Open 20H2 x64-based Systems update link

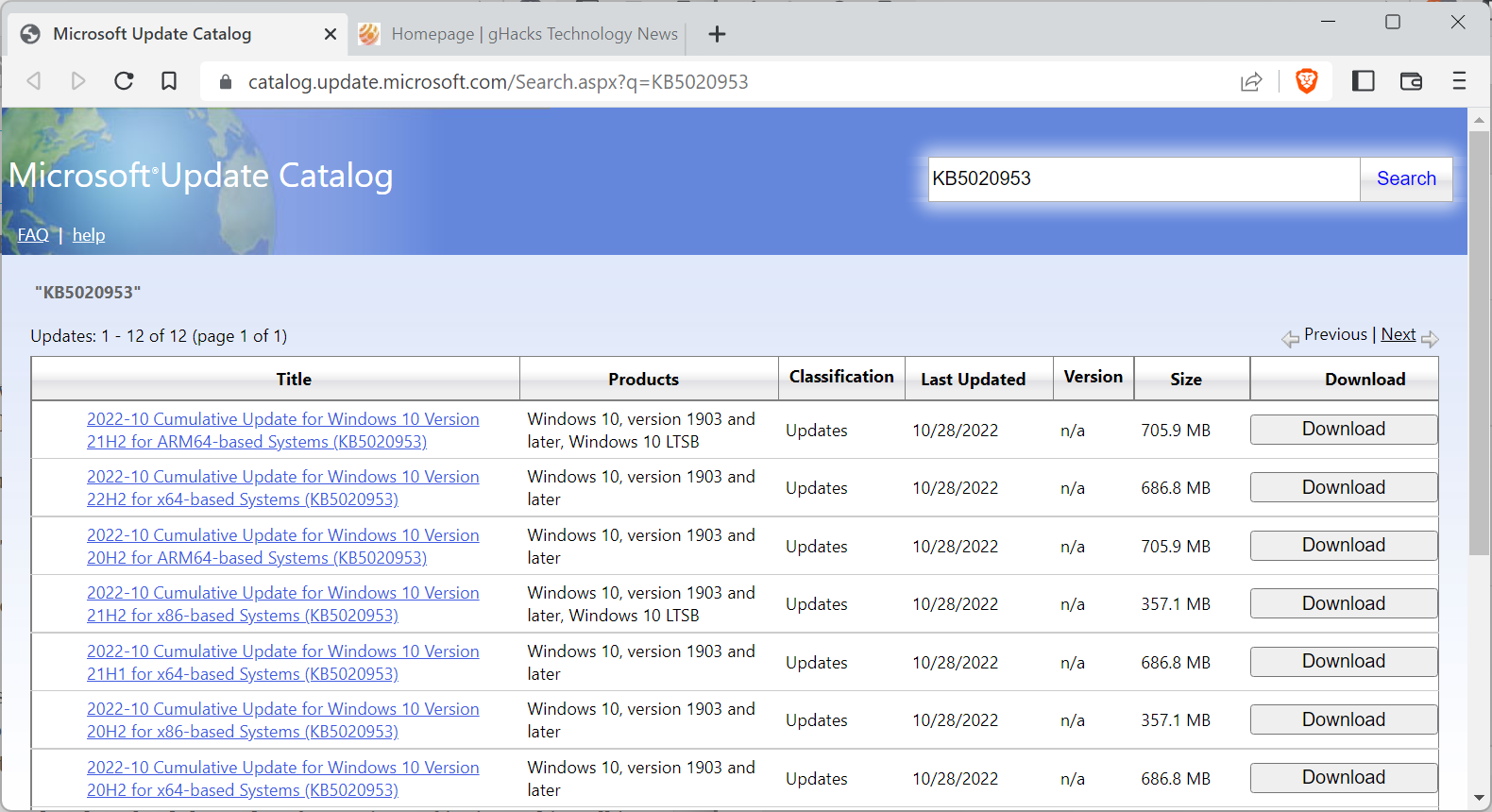coord(283,779)
